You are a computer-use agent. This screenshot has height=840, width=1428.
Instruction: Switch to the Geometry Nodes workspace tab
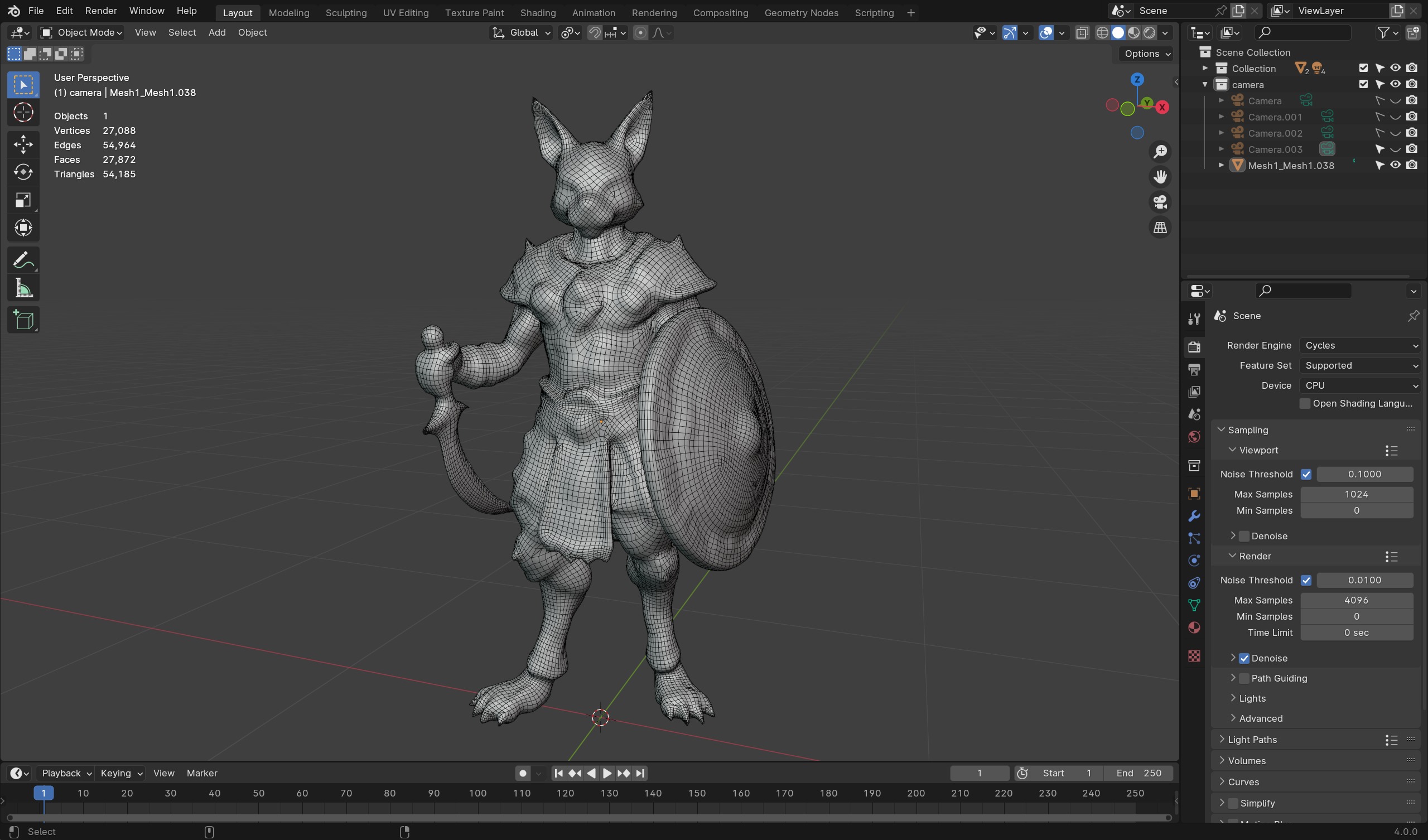coord(801,12)
